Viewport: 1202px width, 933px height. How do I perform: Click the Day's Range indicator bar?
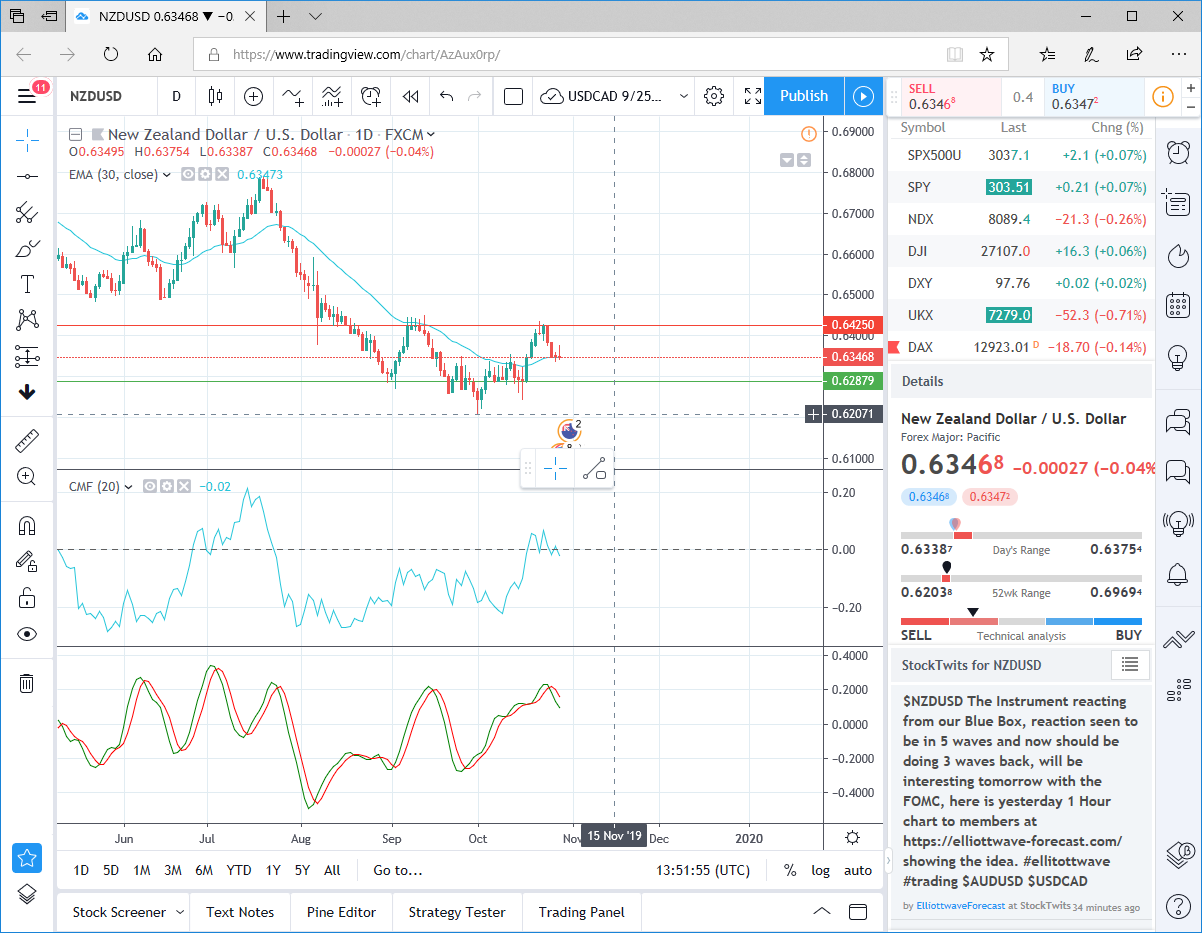[x=1021, y=535]
